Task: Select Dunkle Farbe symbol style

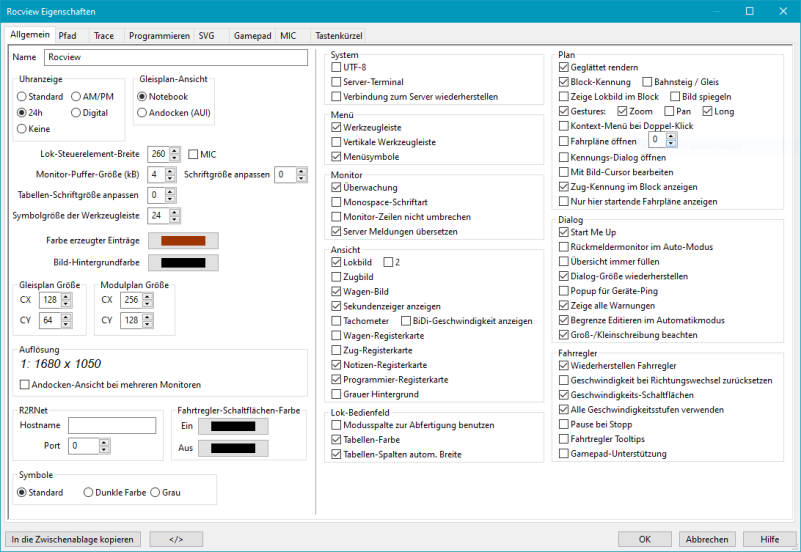Action: [x=89, y=492]
